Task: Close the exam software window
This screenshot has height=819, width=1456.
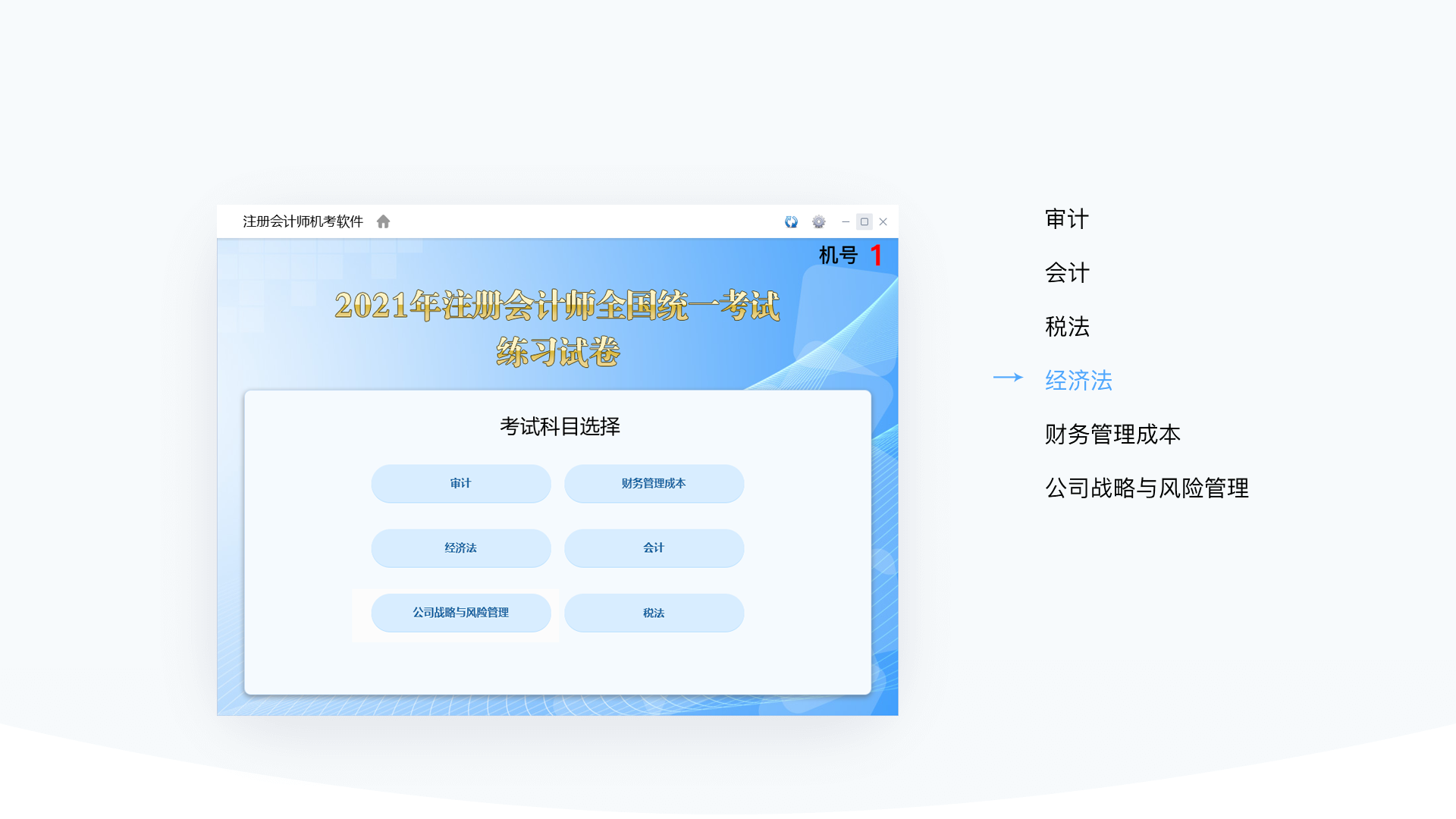Action: 883,221
